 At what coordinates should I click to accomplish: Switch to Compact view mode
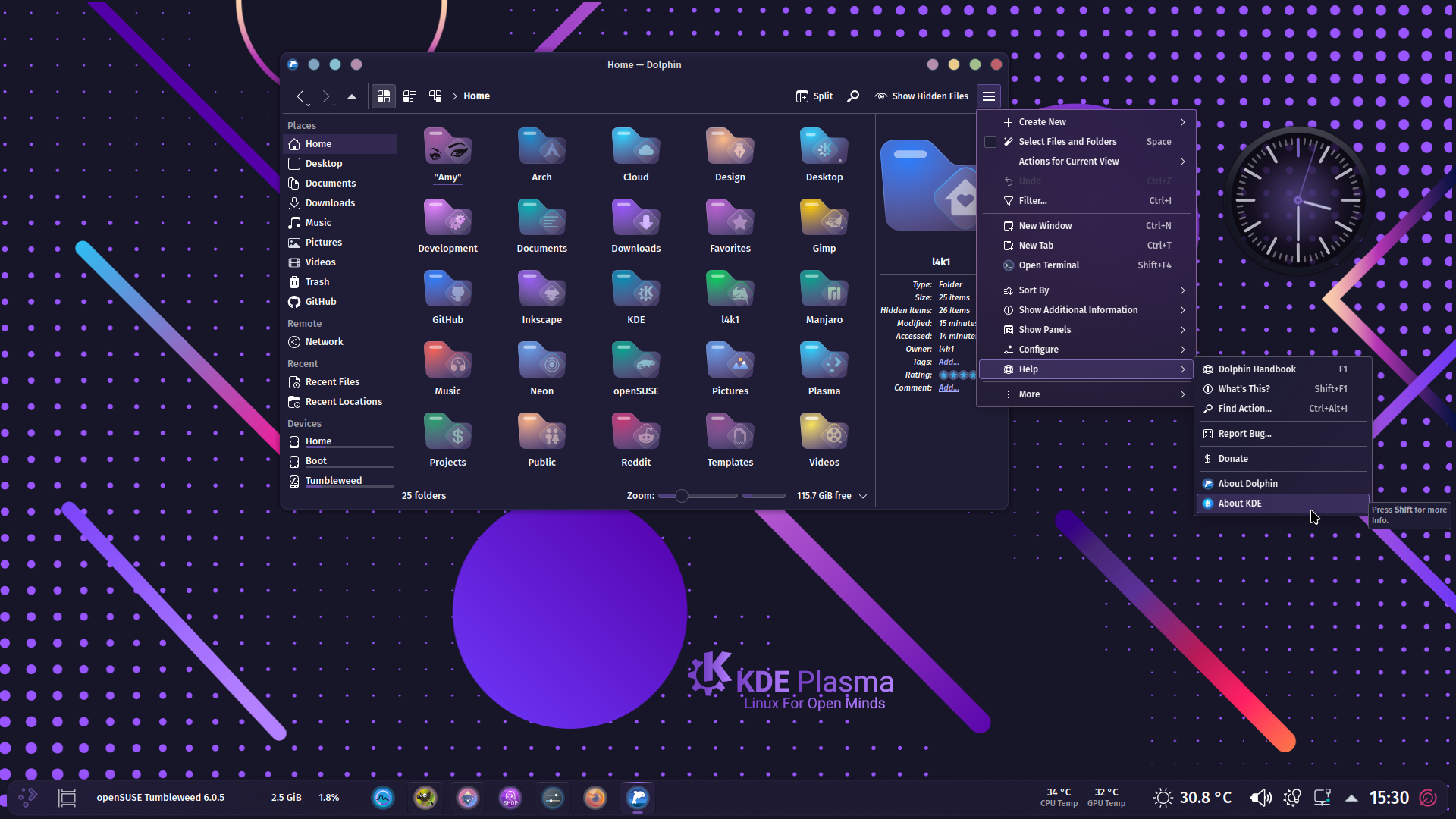(x=409, y=96)
